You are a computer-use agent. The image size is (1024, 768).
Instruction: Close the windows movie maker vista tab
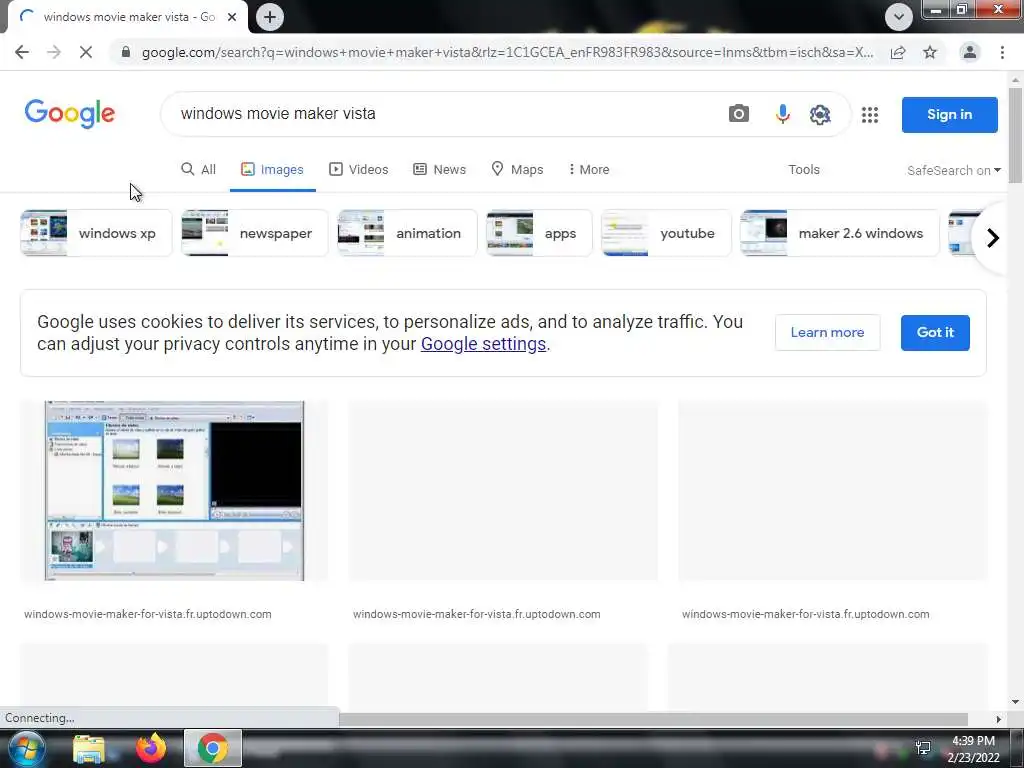pos(232,17)
